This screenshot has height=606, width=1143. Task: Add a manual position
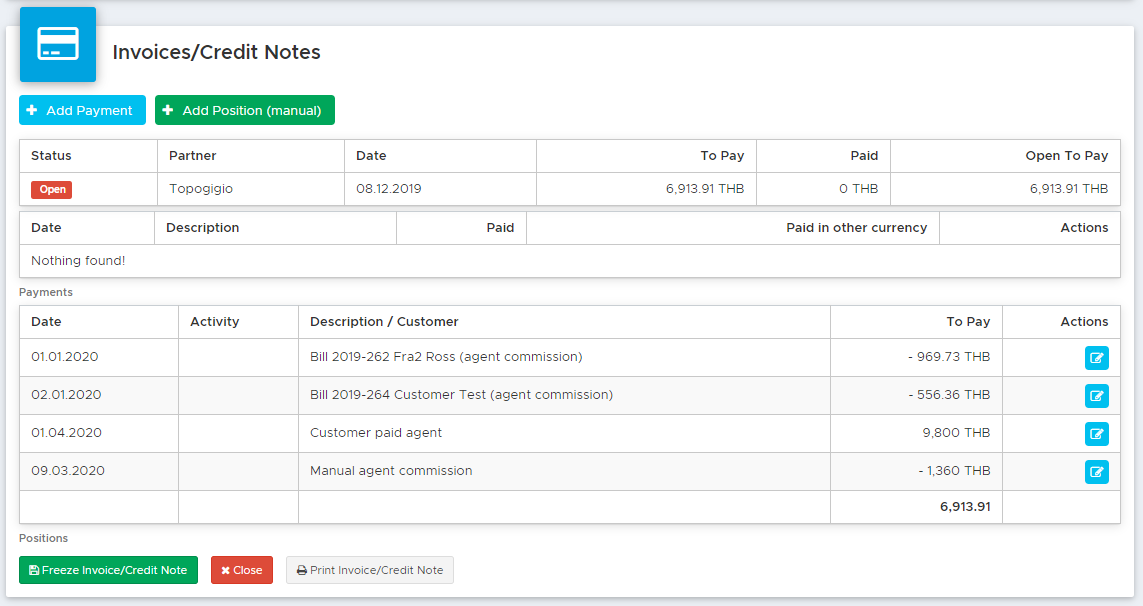(245, 110)
